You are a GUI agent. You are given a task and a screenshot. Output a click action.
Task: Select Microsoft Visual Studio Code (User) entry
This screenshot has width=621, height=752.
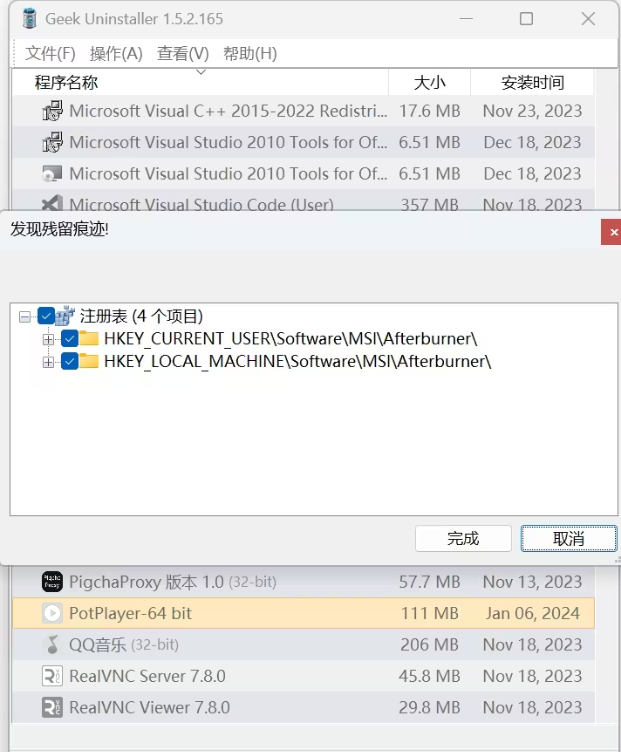(201, 204)
